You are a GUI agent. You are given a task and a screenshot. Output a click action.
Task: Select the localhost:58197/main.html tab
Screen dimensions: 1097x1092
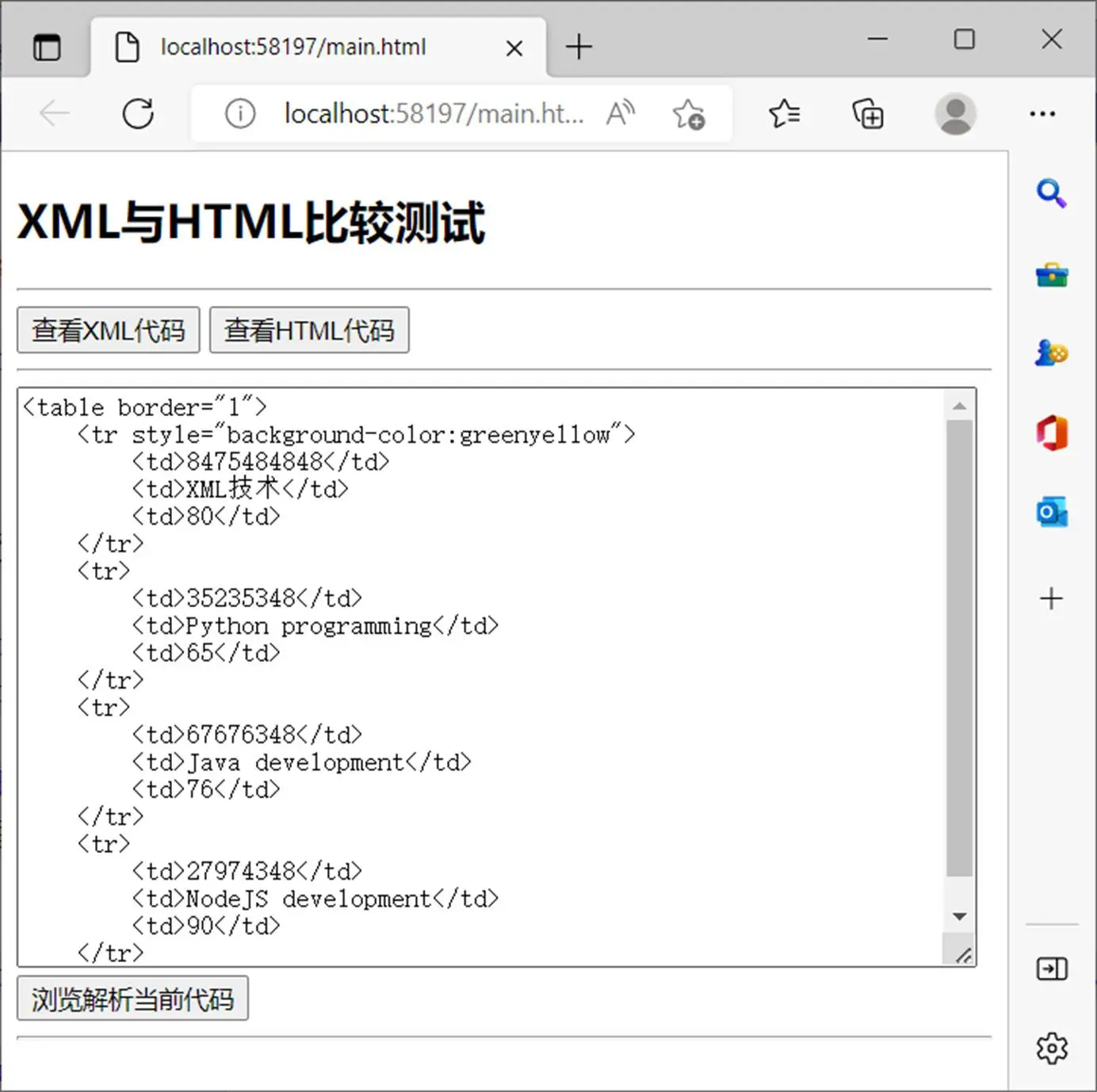click(318, 47)
